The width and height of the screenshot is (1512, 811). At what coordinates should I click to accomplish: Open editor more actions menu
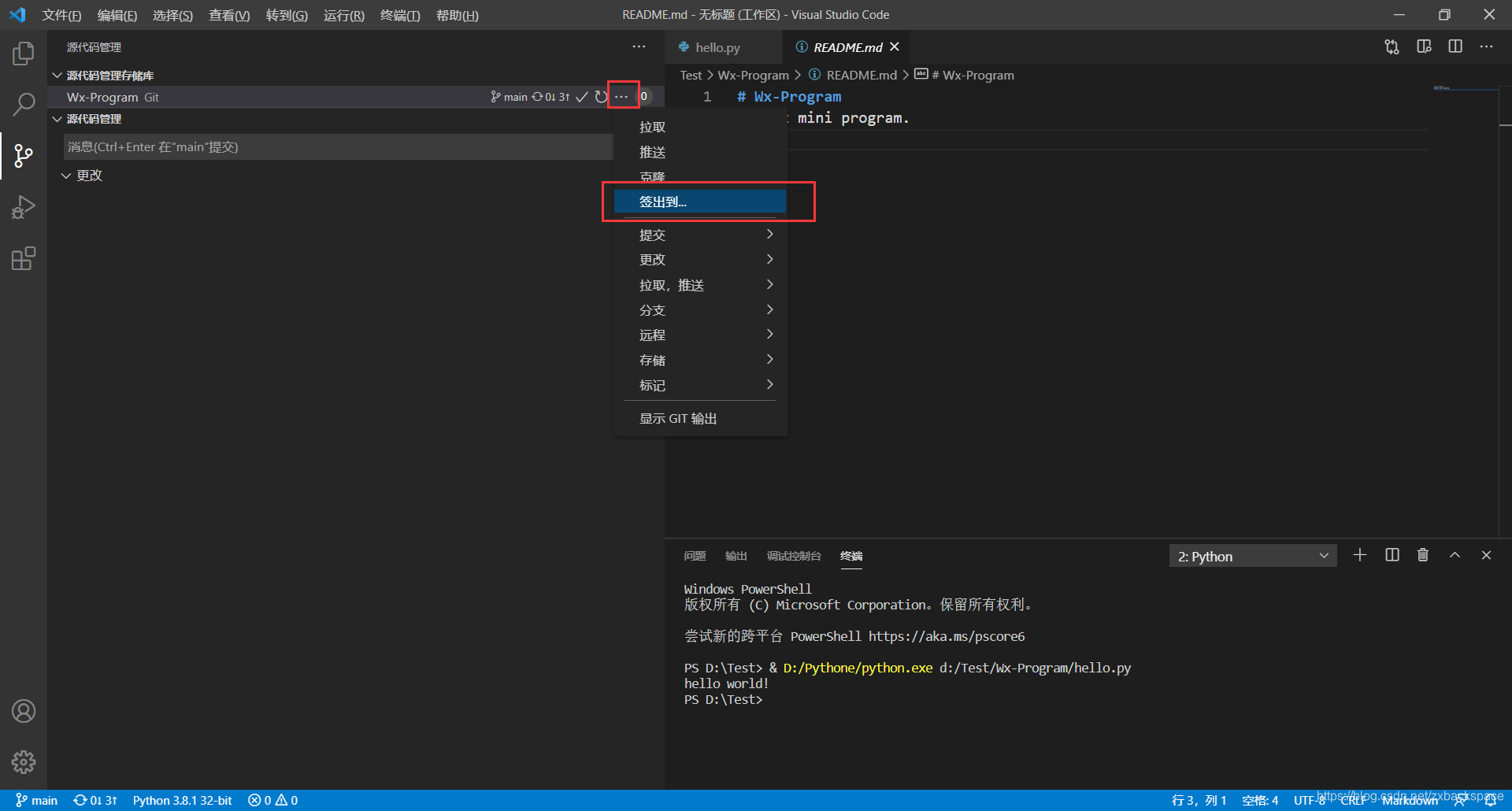tap(1486, 47)
